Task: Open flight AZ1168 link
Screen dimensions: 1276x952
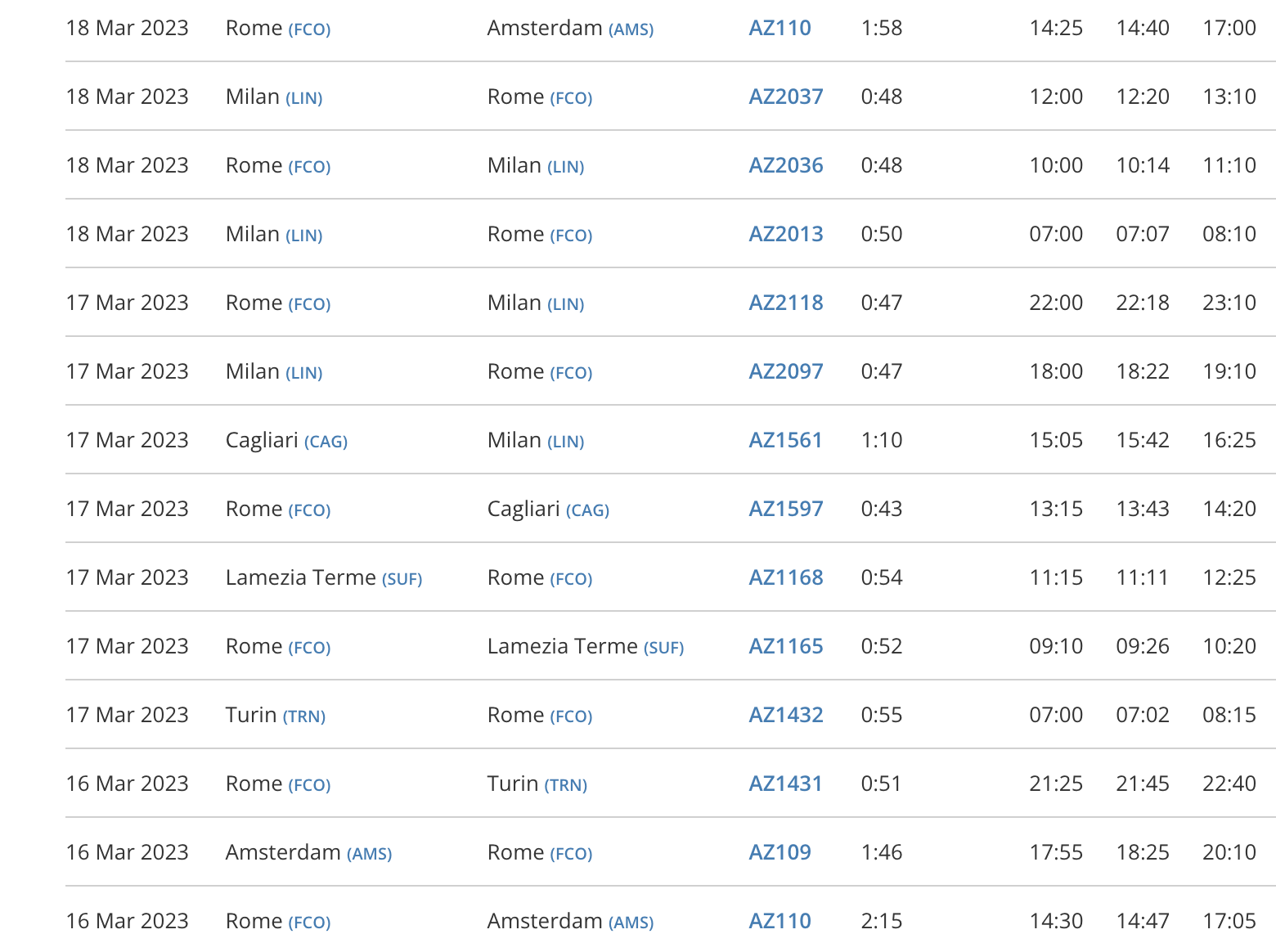Action: 785,577
